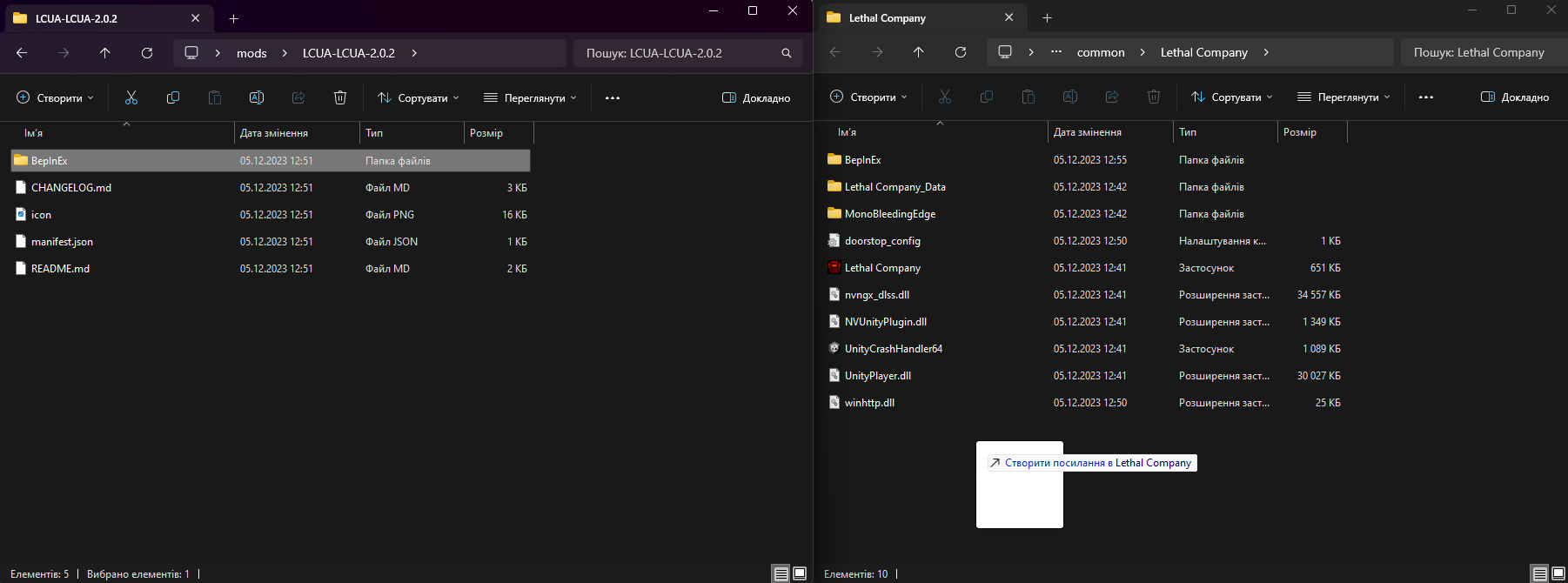The image size is (1568, 583).
Task: Click Back arrow in LCUA-LCUA-2.0.2 window
Action: pyautogui.click(x=22, y=53)
